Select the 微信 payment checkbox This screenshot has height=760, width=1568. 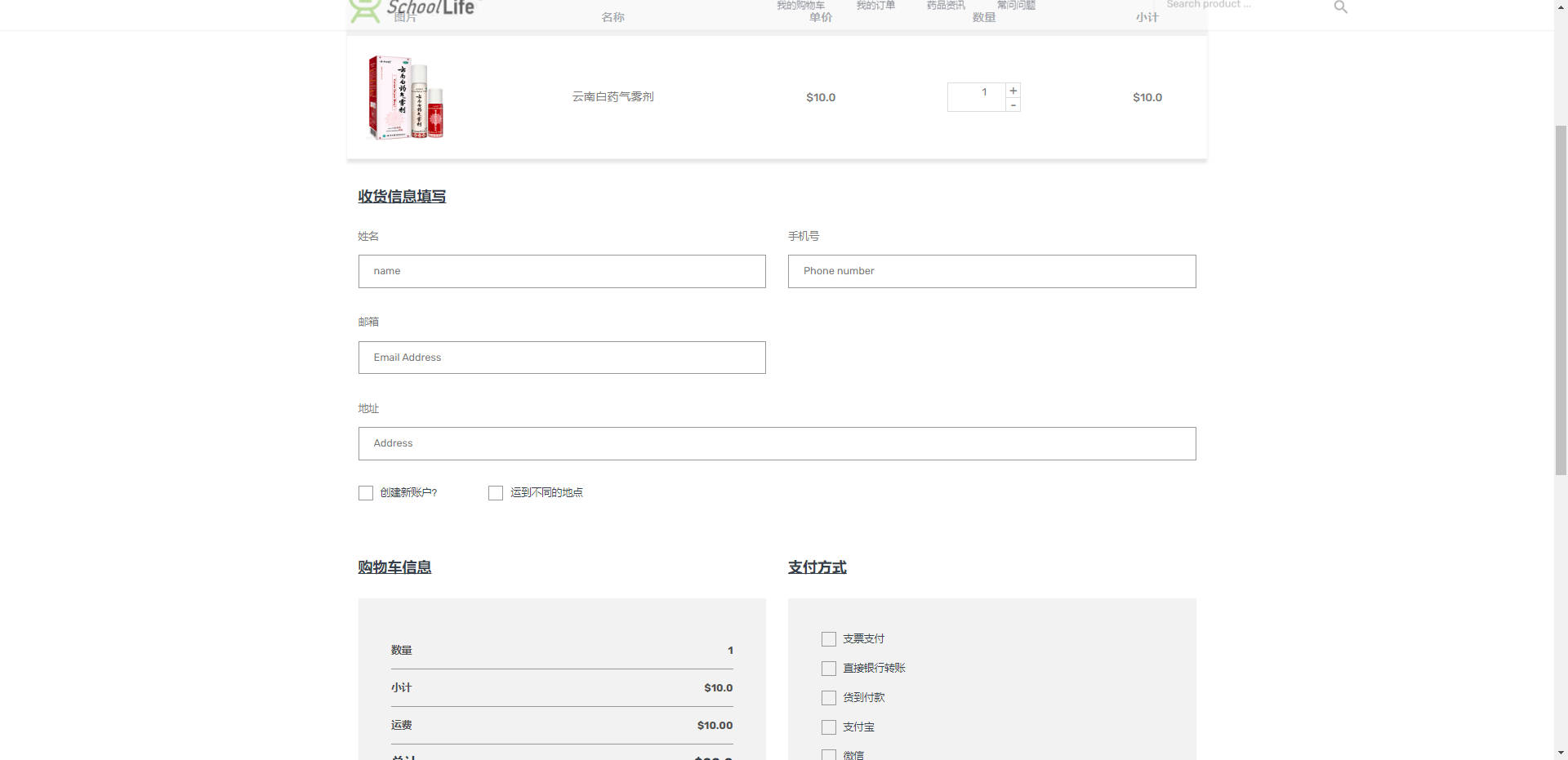pos(829,755)
